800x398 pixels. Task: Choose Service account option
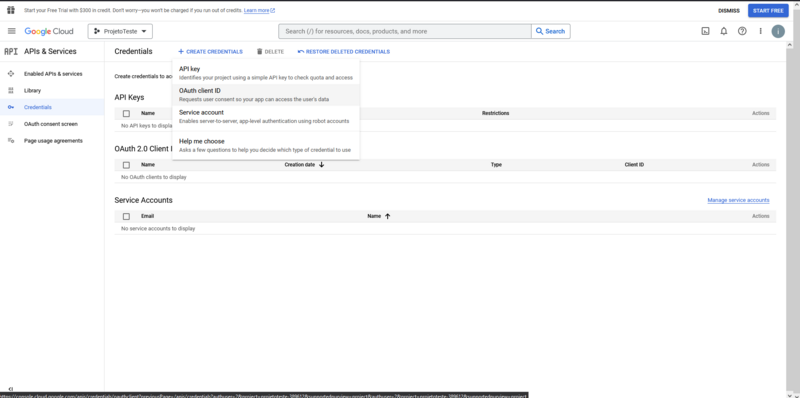266,116
